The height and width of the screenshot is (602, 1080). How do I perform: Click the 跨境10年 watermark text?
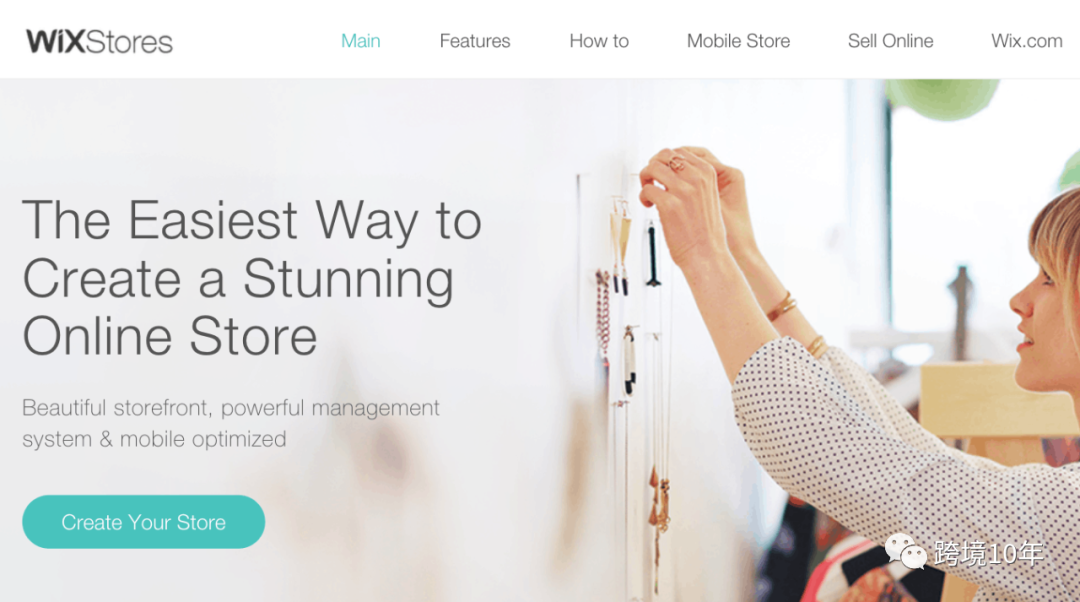(x=988, y=553)
